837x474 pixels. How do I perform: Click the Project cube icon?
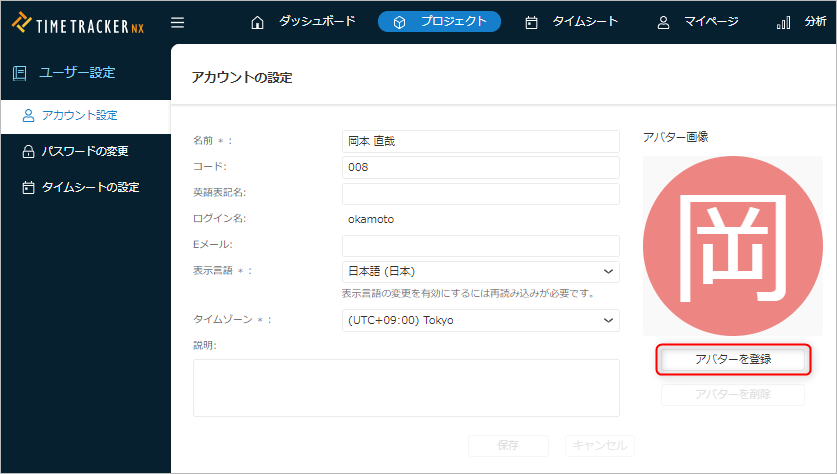pyautogui.click(x=400, y=22)
